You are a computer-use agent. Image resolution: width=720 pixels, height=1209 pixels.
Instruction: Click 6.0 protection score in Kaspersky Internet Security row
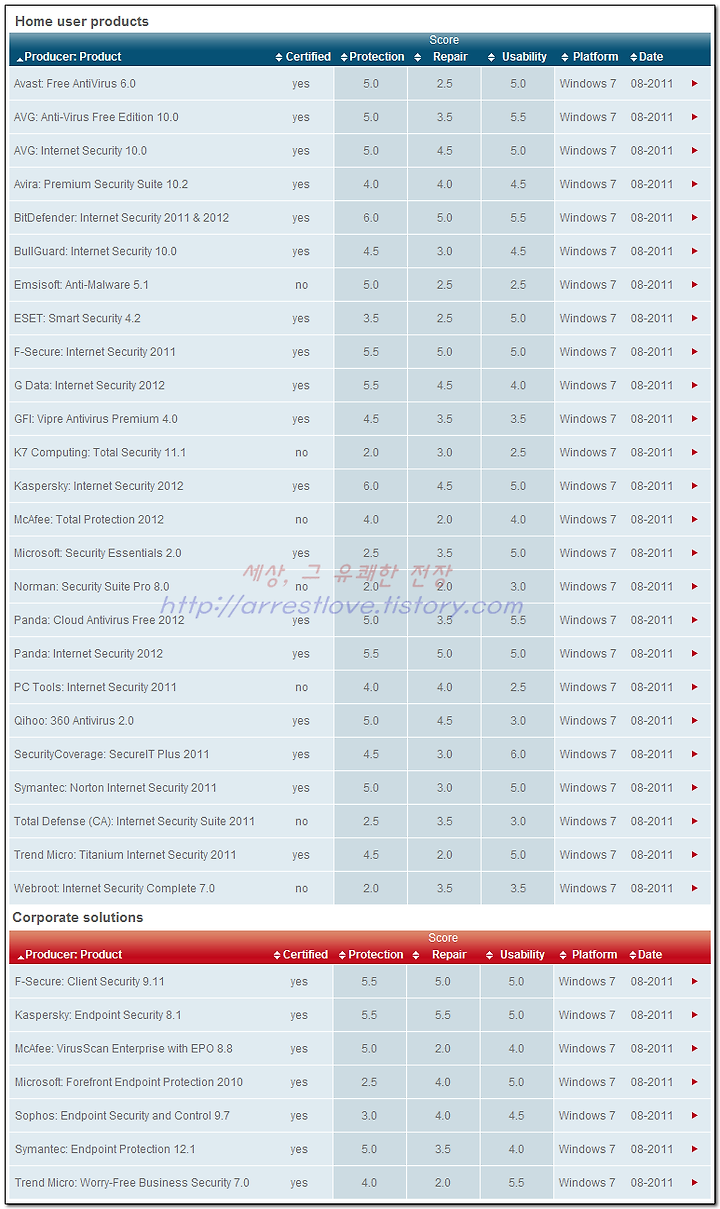(x=371, y=486)
